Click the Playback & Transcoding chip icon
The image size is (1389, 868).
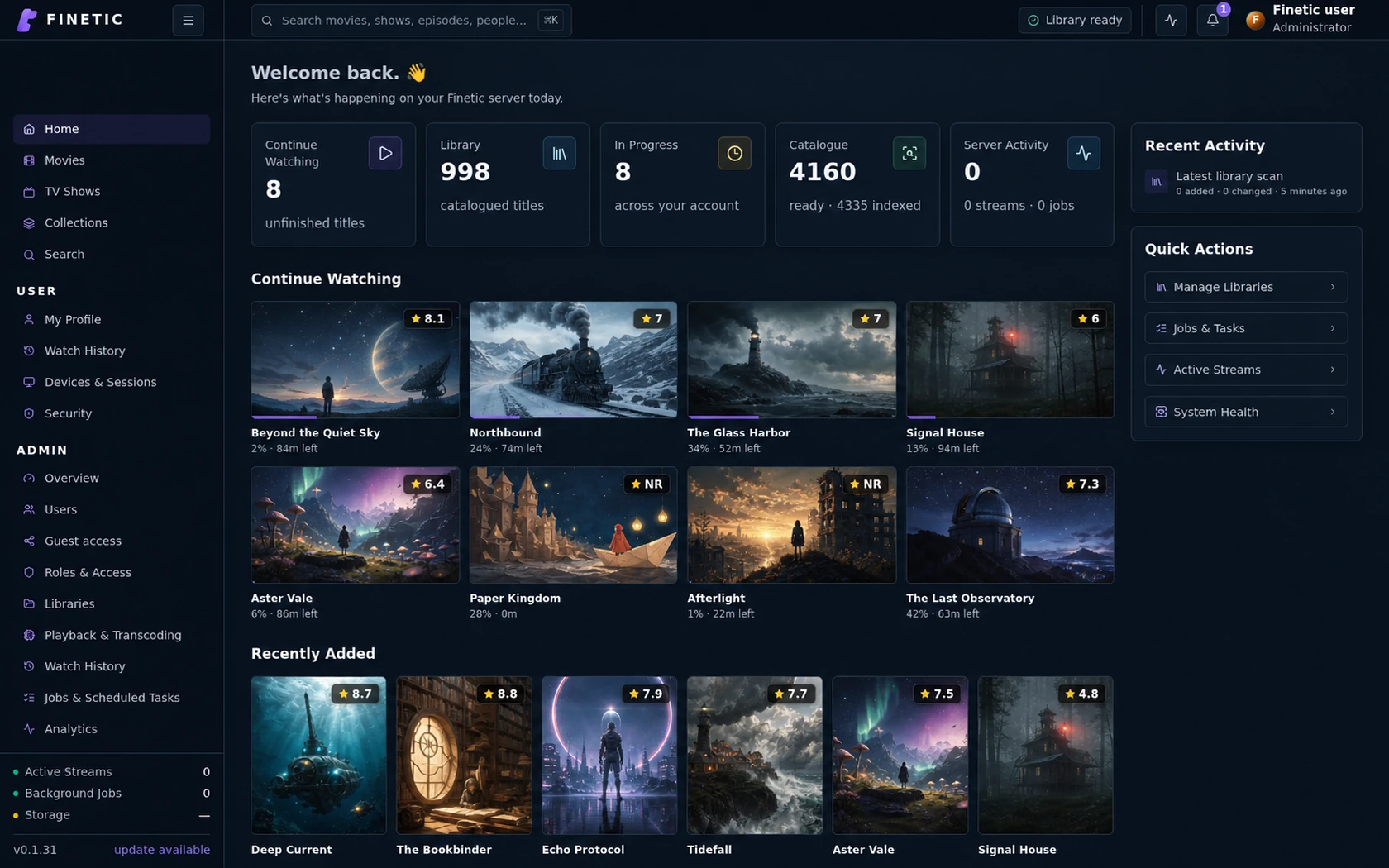click(x=29, y=635)
